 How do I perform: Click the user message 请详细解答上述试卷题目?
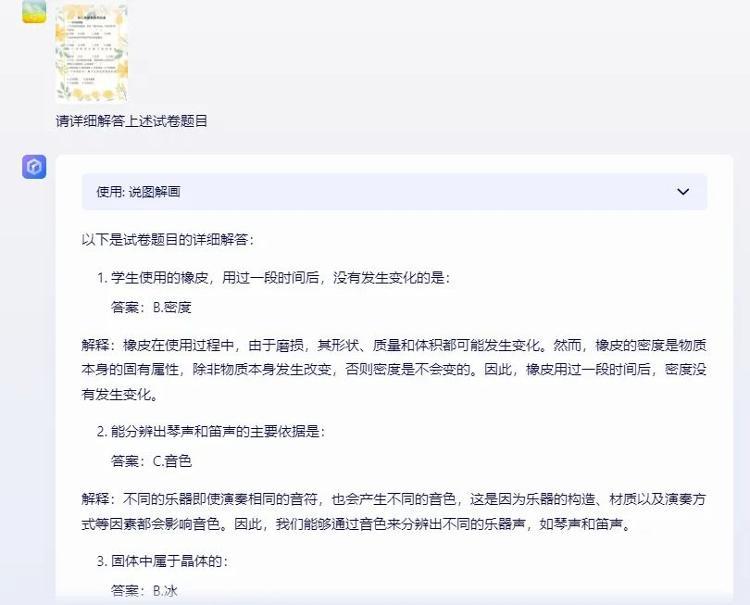click(x=132, y=121)
